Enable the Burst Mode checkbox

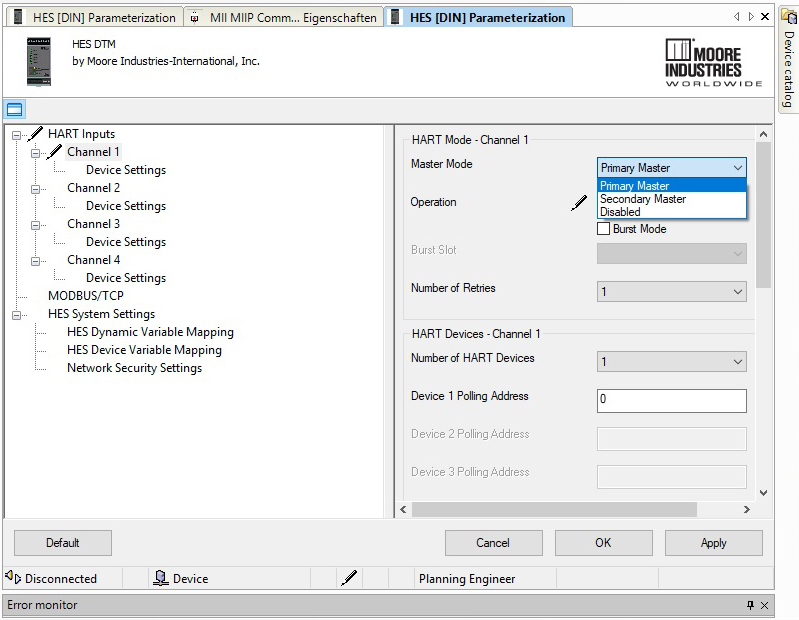tap(603, 229)
